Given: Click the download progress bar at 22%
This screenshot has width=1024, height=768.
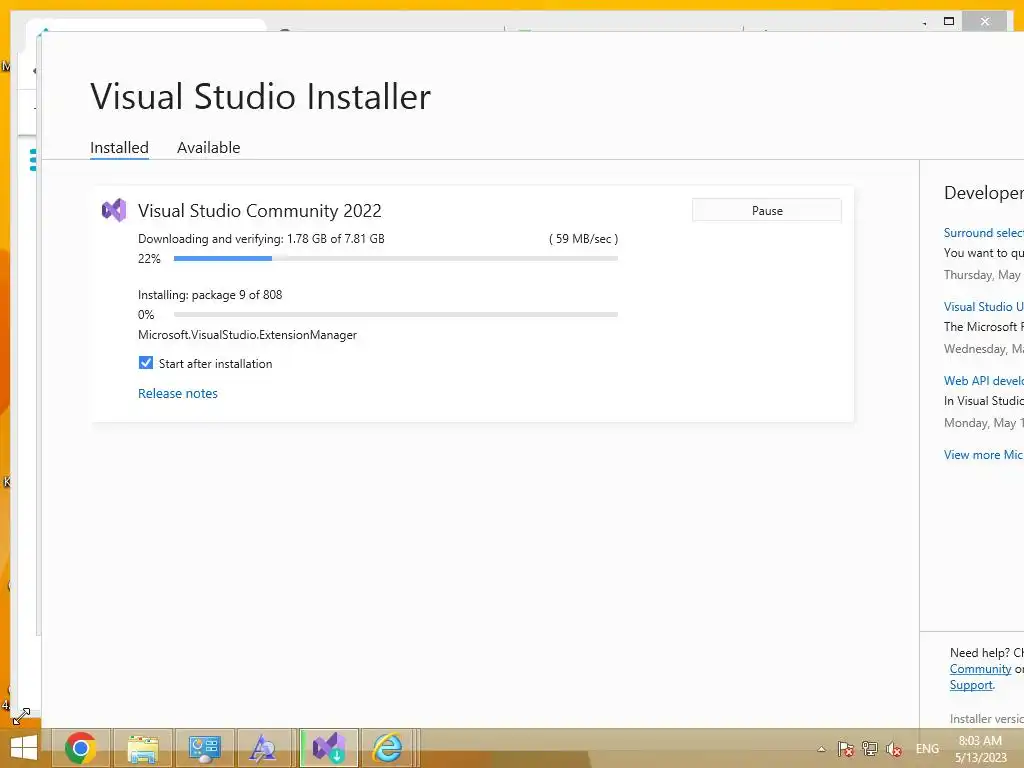Looking at the screenshot, I should [x=396, y=259].
